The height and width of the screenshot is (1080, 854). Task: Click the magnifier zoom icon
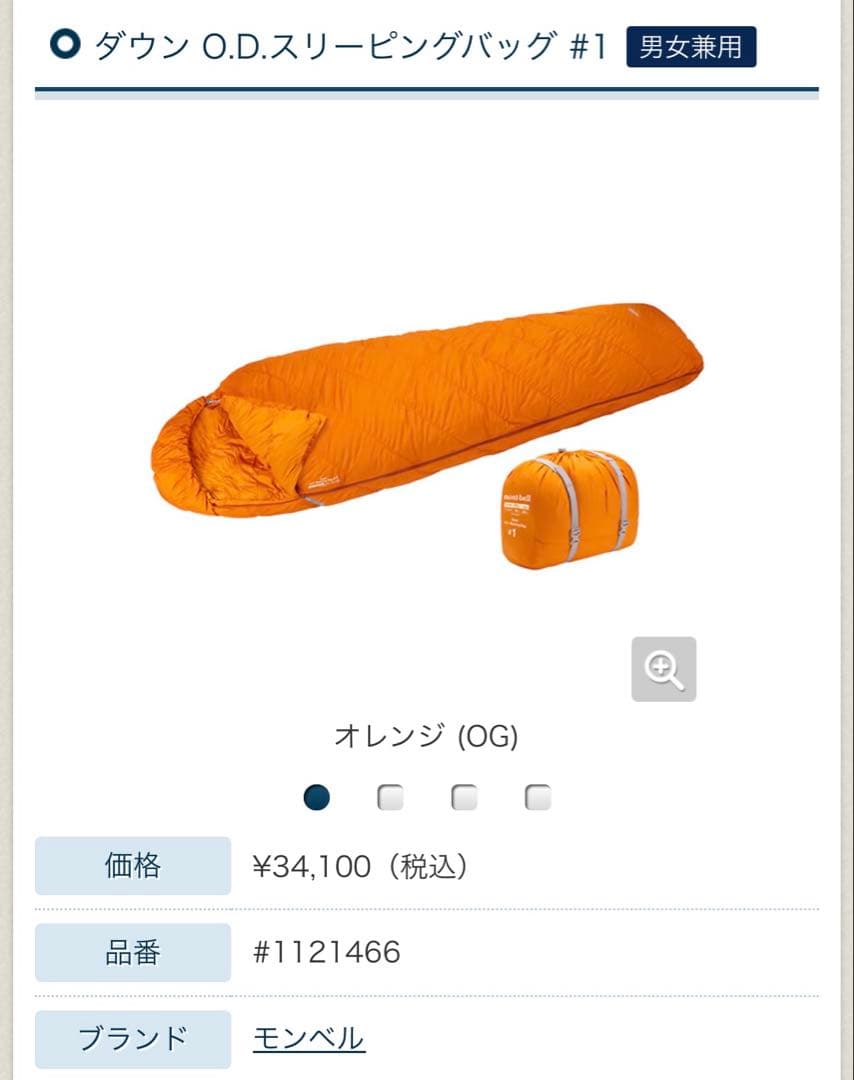click(x=663, y=669)
